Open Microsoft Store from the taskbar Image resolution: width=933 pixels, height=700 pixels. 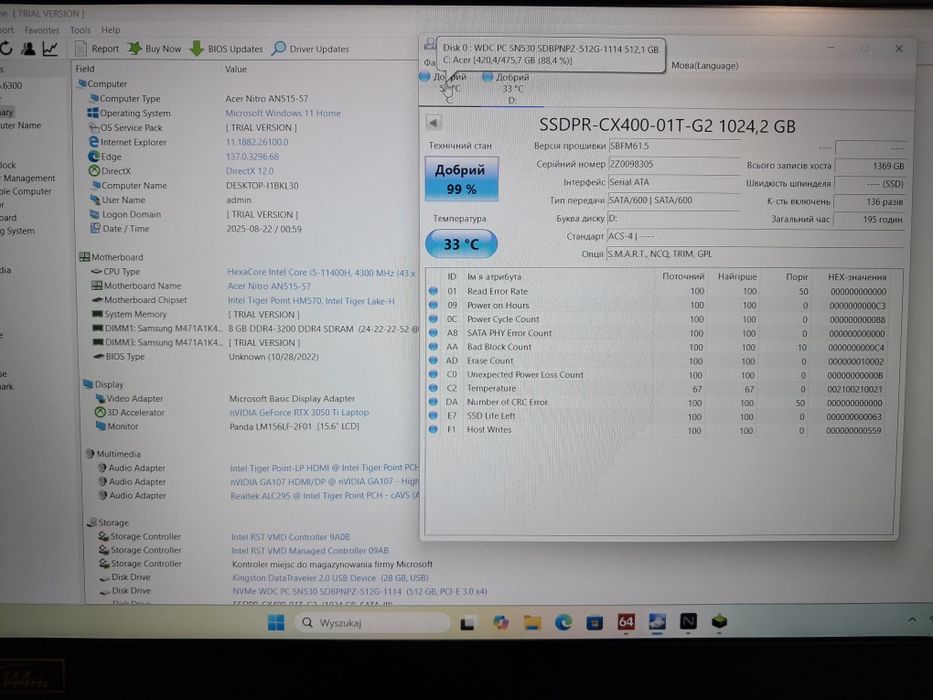[594, 623]
